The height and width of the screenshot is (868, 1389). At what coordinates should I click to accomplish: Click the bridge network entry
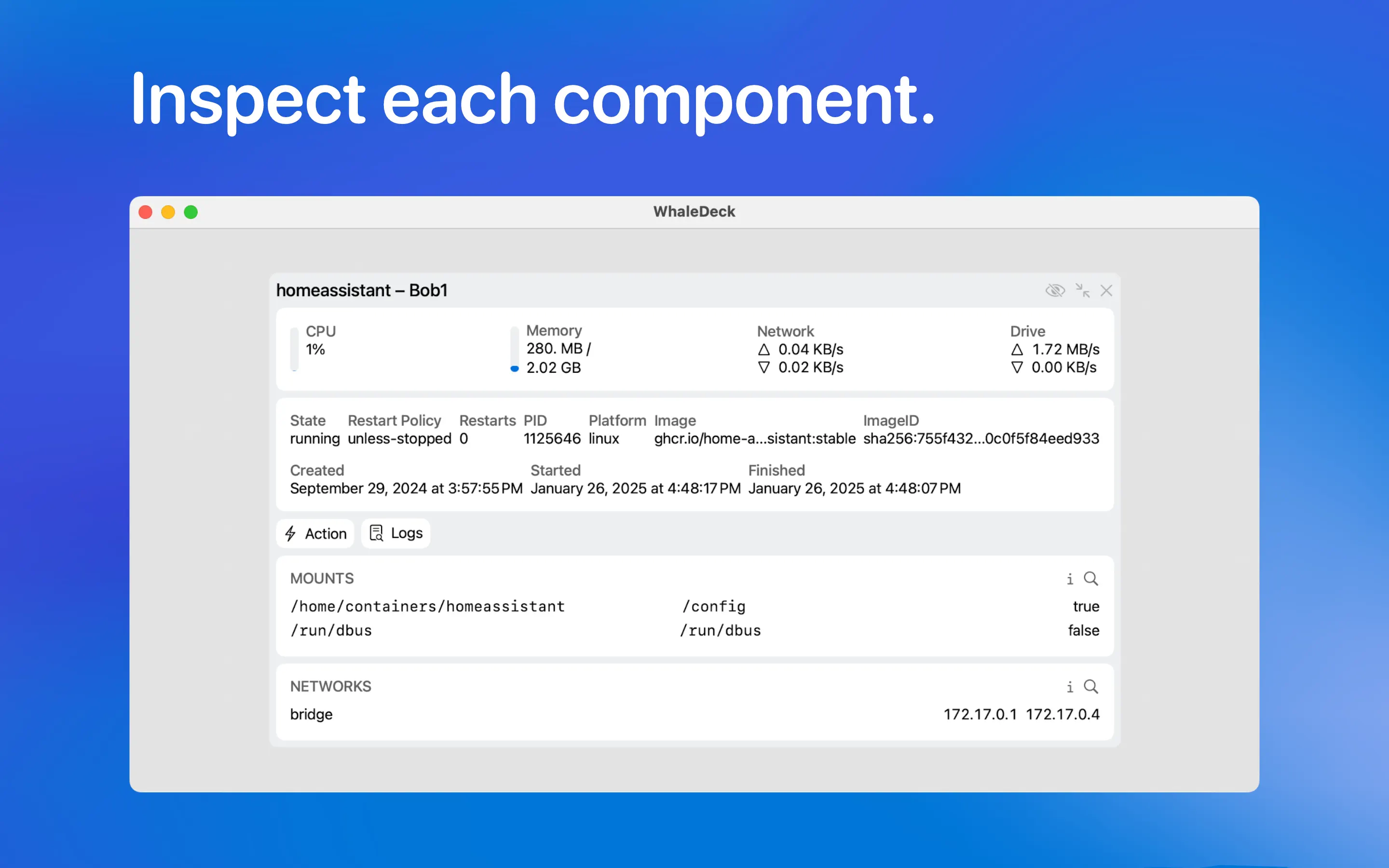tap(311, 714)
